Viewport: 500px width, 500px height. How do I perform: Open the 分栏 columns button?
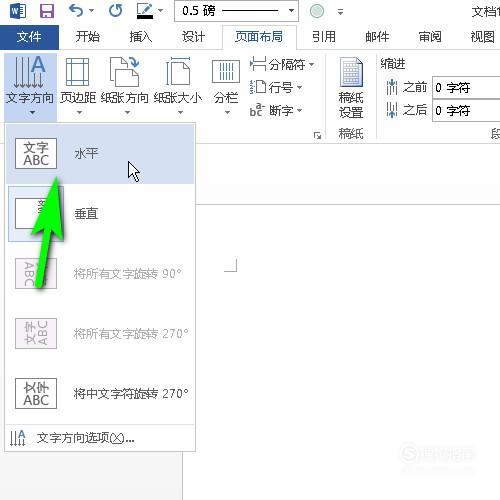[226, 87]
